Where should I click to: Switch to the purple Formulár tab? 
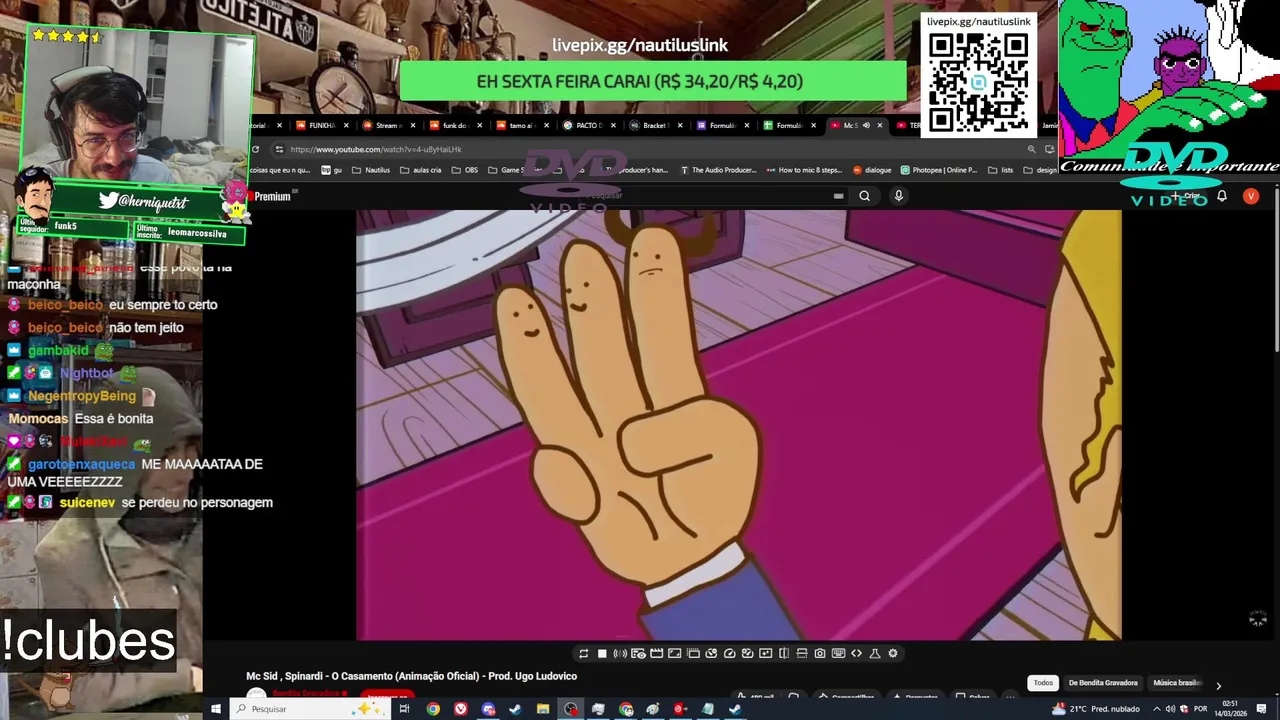pyautogui.click(x=721, y=125)
